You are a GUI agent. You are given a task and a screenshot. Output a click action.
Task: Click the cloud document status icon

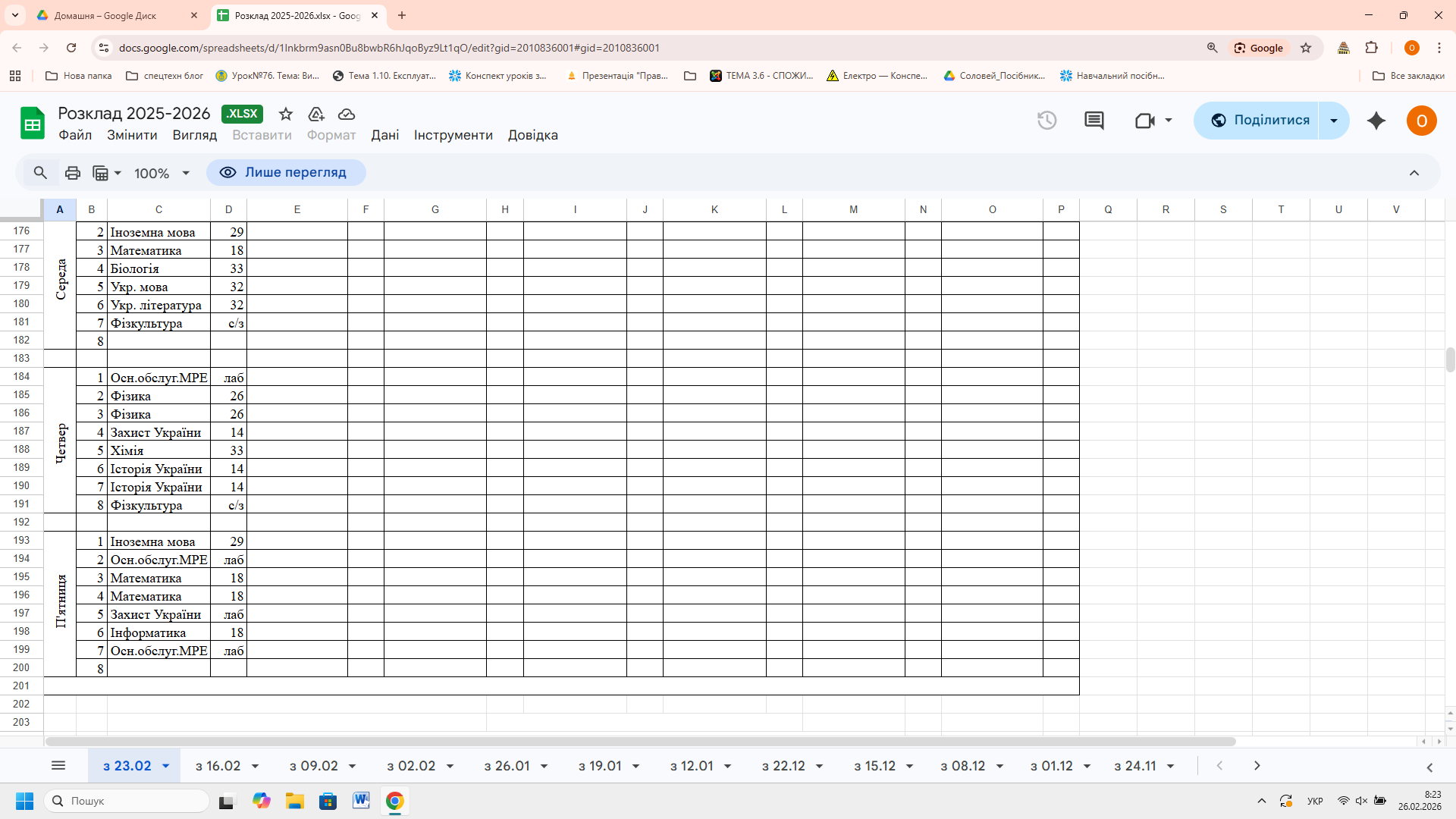point(347,114)
